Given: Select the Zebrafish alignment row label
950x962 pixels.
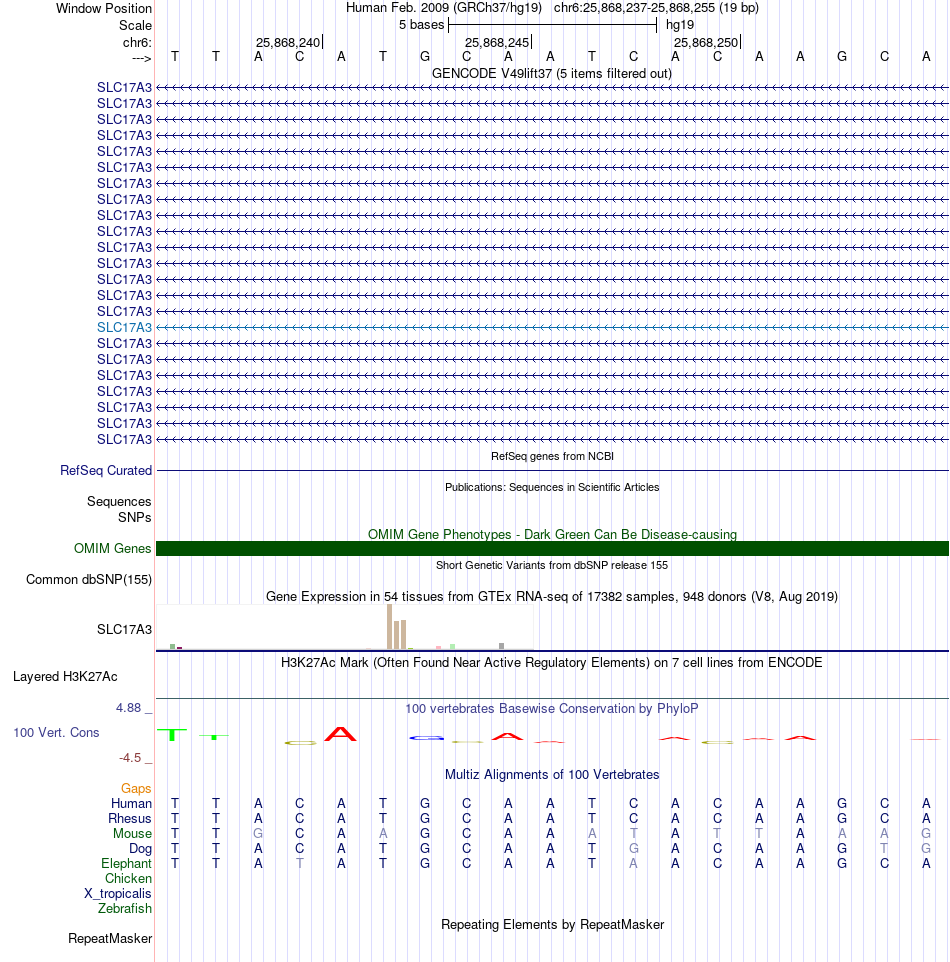Looking at the screenshot, I should (x=125, y=909).
